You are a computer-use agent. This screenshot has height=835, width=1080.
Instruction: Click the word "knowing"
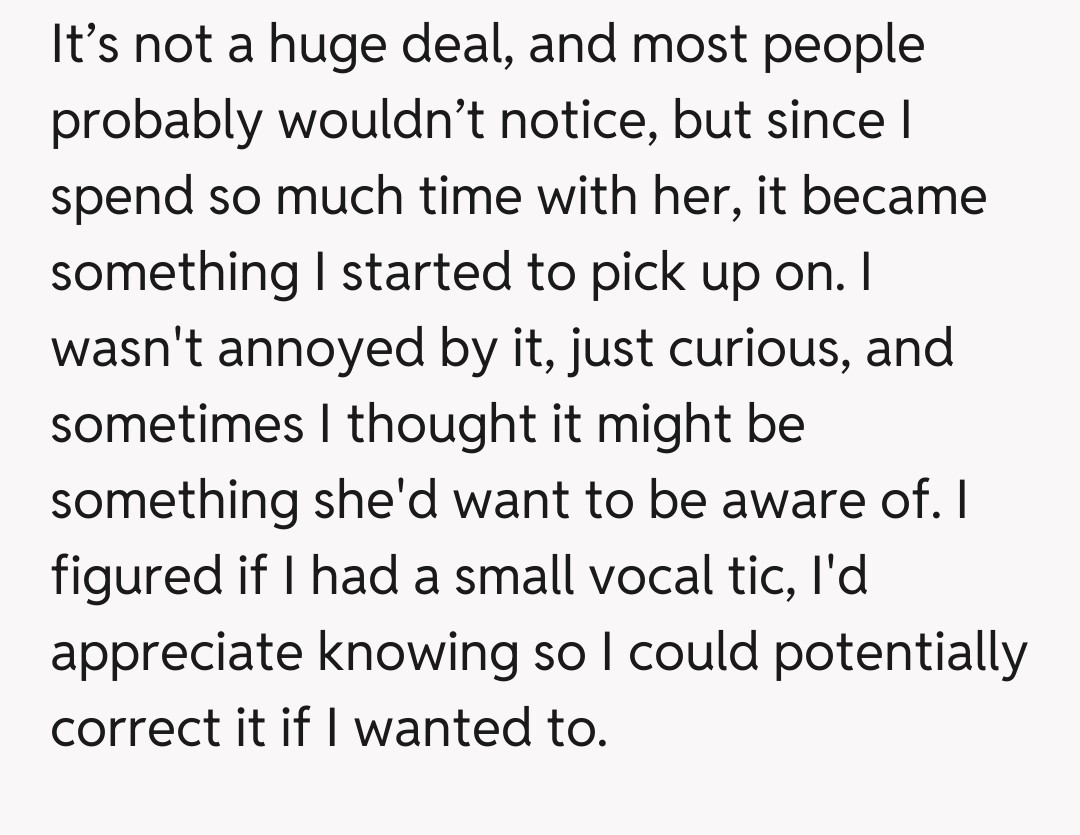[x=448, y=653]
